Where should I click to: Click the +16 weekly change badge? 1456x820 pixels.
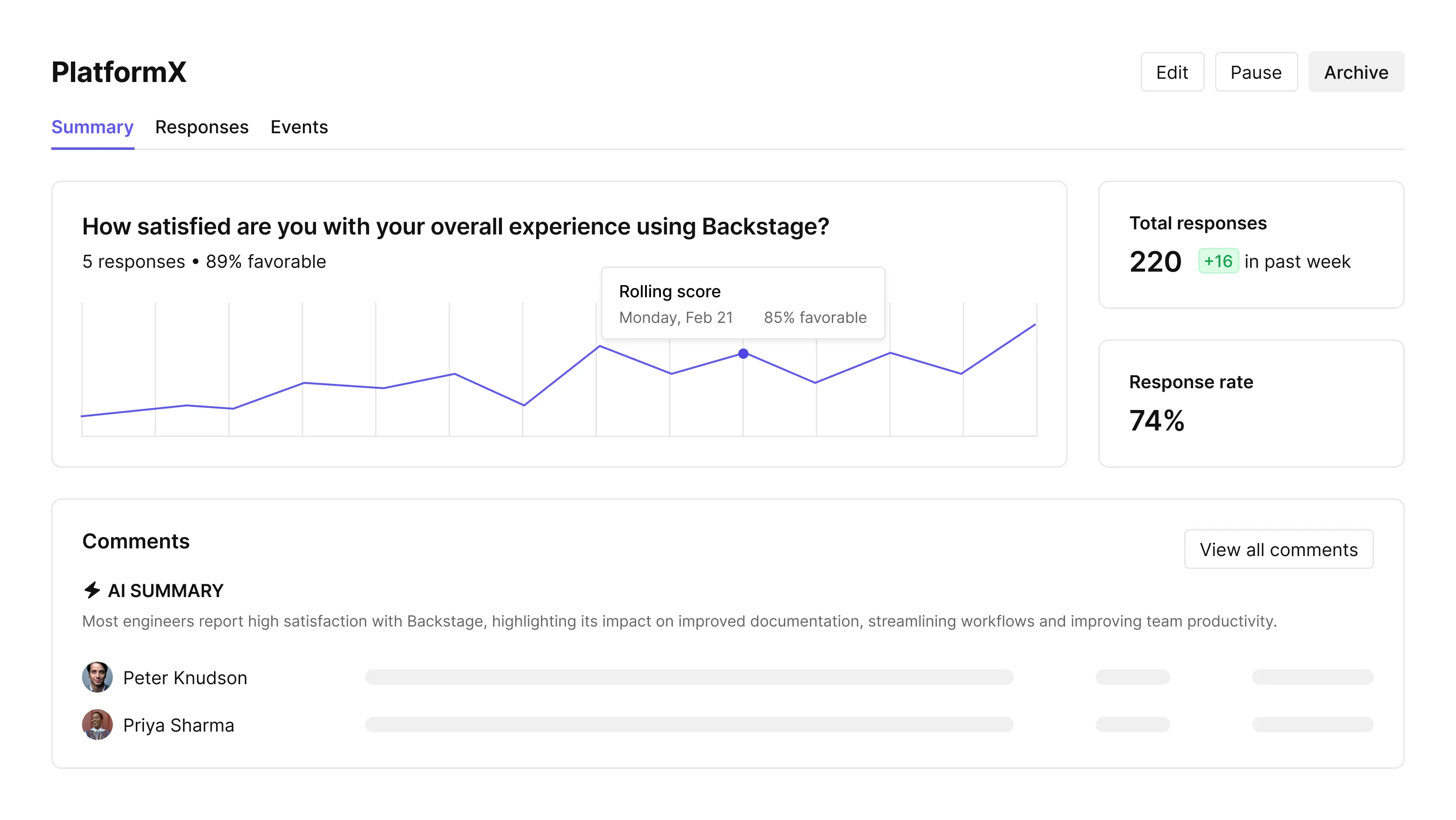tap(1218, 261)
